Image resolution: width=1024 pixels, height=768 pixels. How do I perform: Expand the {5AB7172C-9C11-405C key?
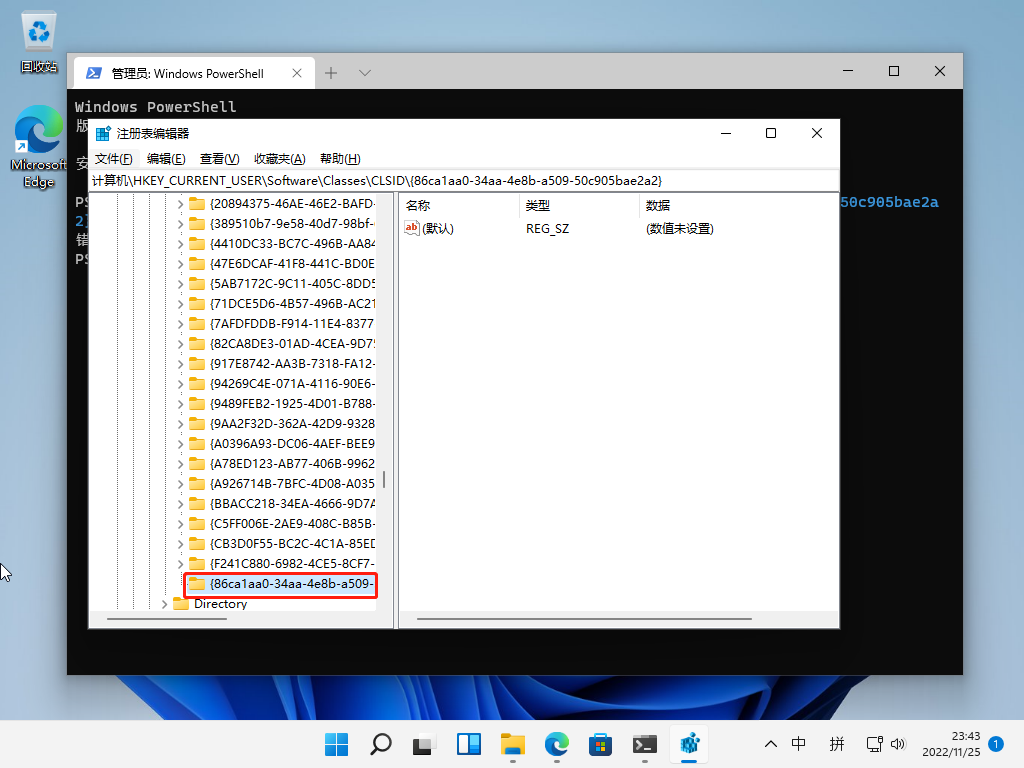coord(181,284)
